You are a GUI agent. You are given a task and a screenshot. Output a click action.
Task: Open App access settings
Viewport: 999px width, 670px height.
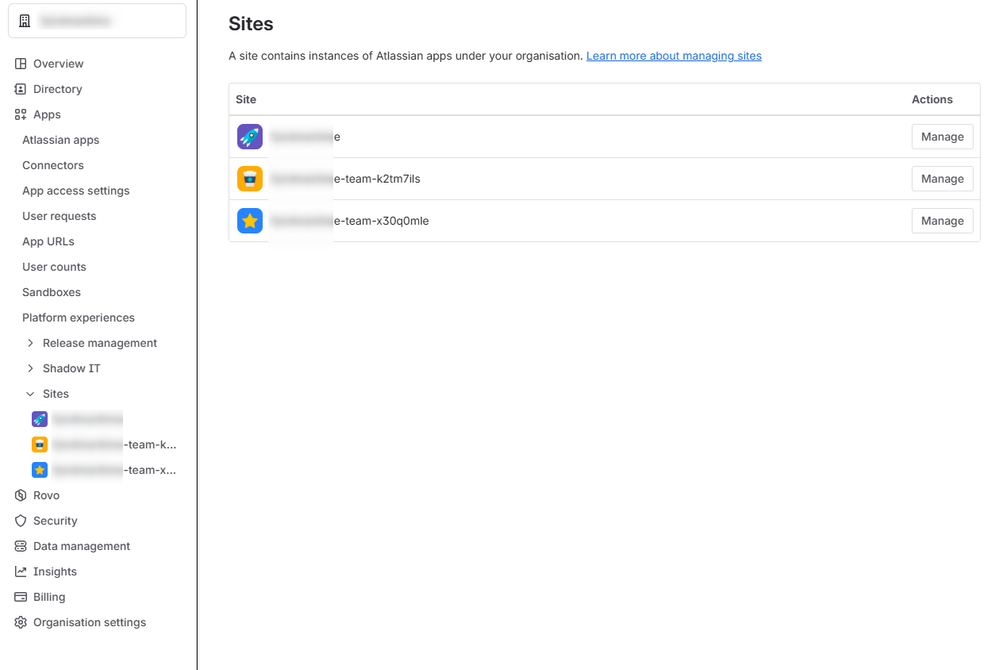pyautogui.click(x=76, y=191)
